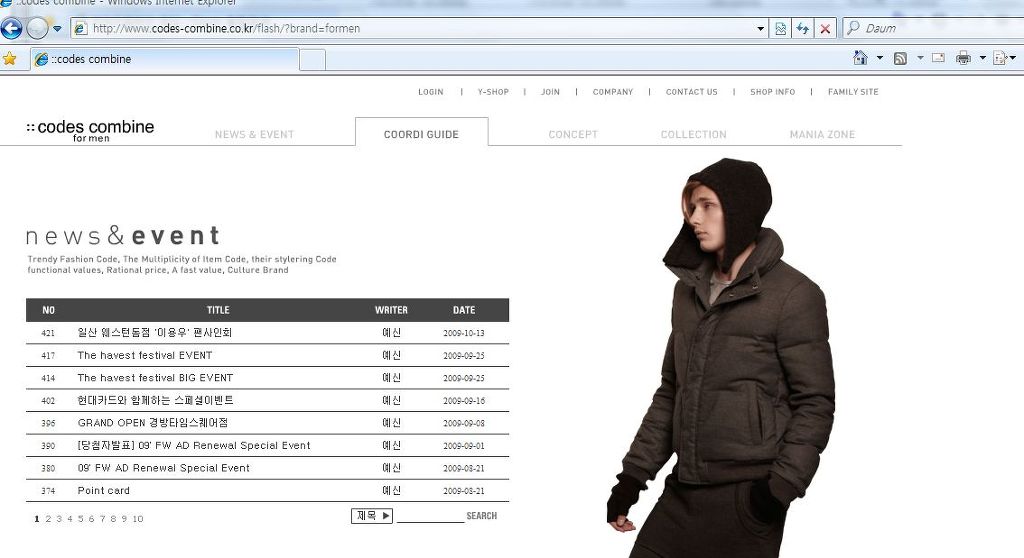
Task: Click the WRITER column header
Action: click(391, 310)
